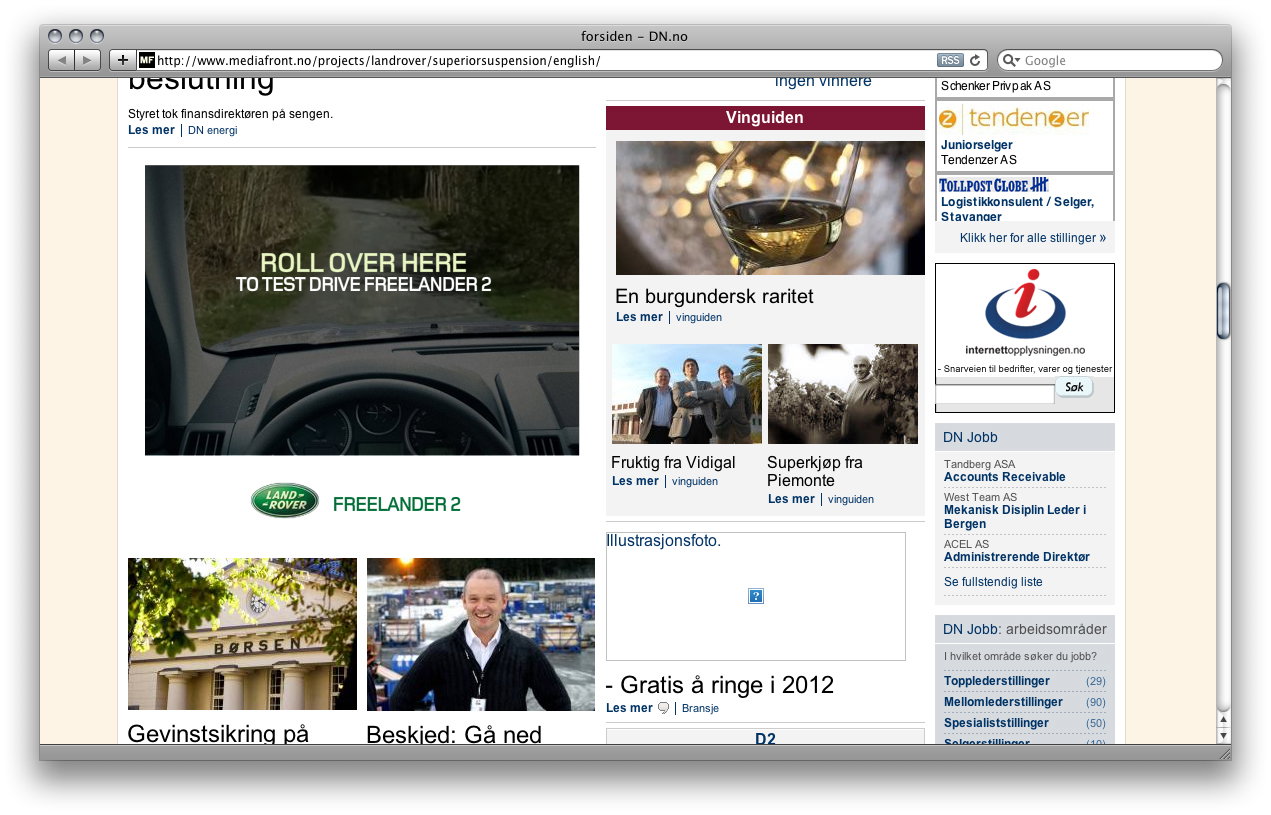Open Spesialiststillinger category

point(997,723)
